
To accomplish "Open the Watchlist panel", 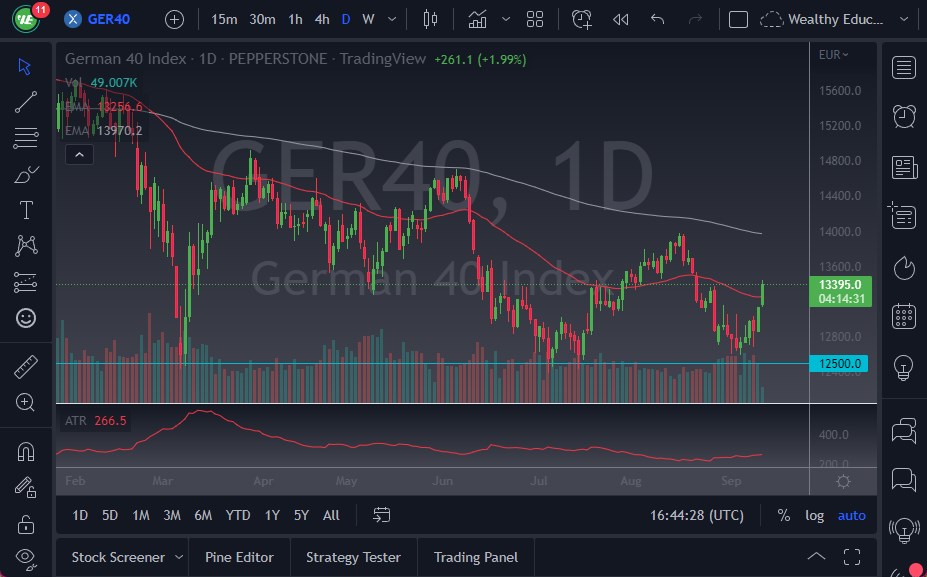I will [903, 67].
